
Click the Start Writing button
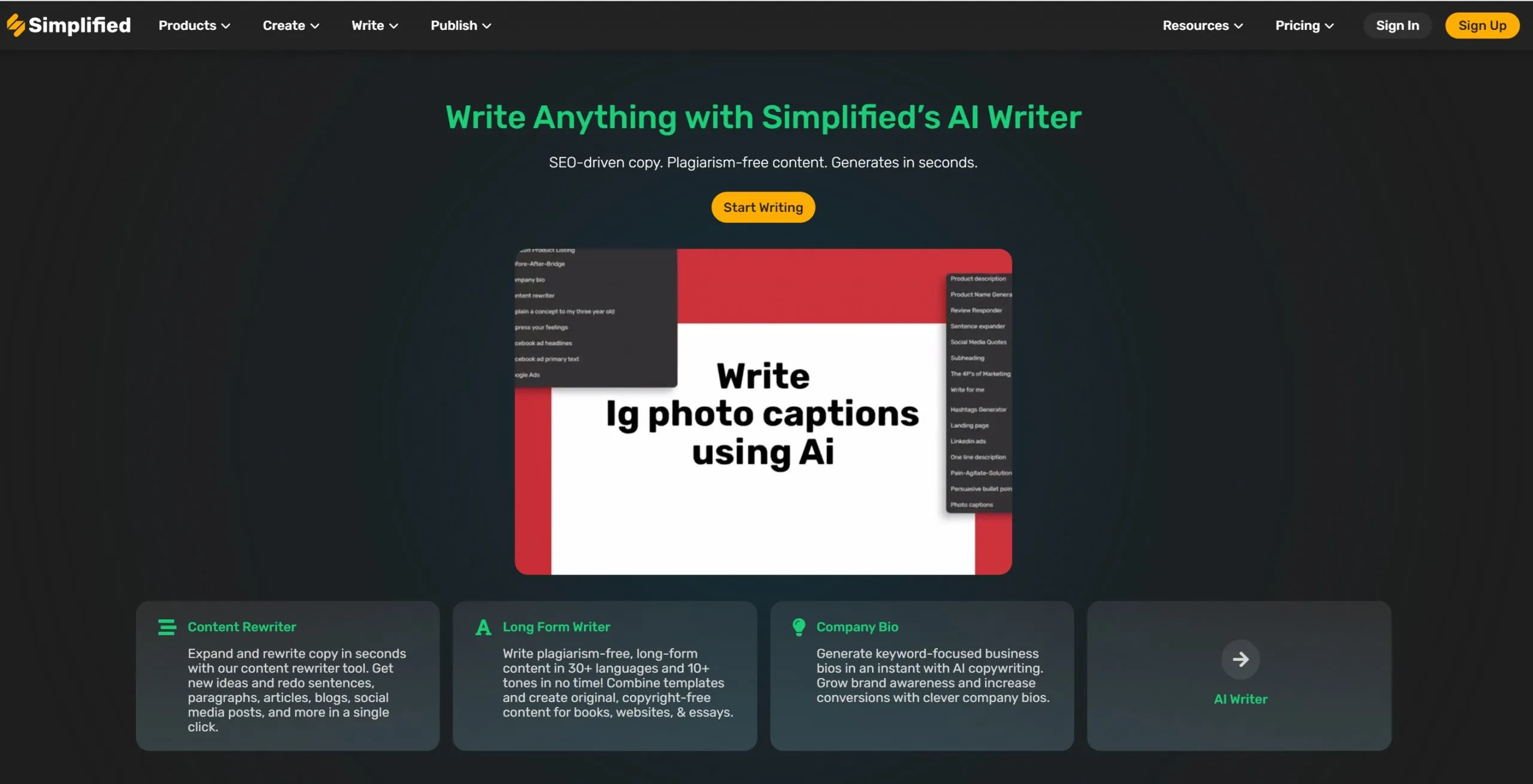coord(763,207)
